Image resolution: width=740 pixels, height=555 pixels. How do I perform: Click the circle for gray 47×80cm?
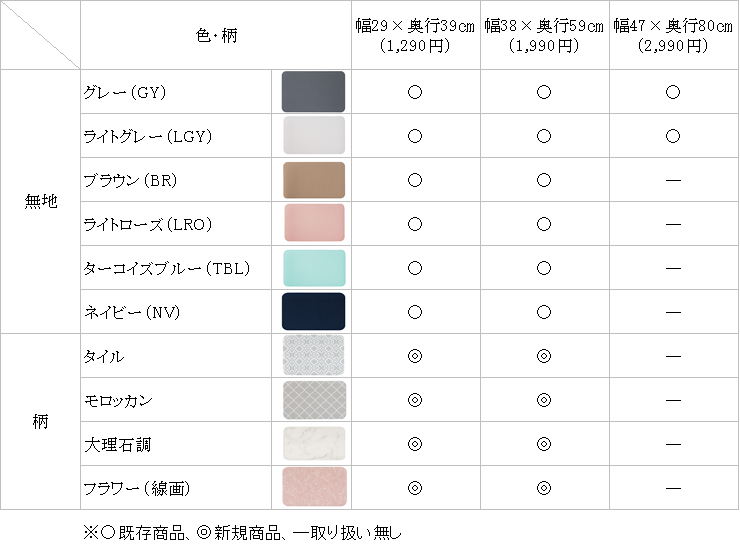click(673, 92)
